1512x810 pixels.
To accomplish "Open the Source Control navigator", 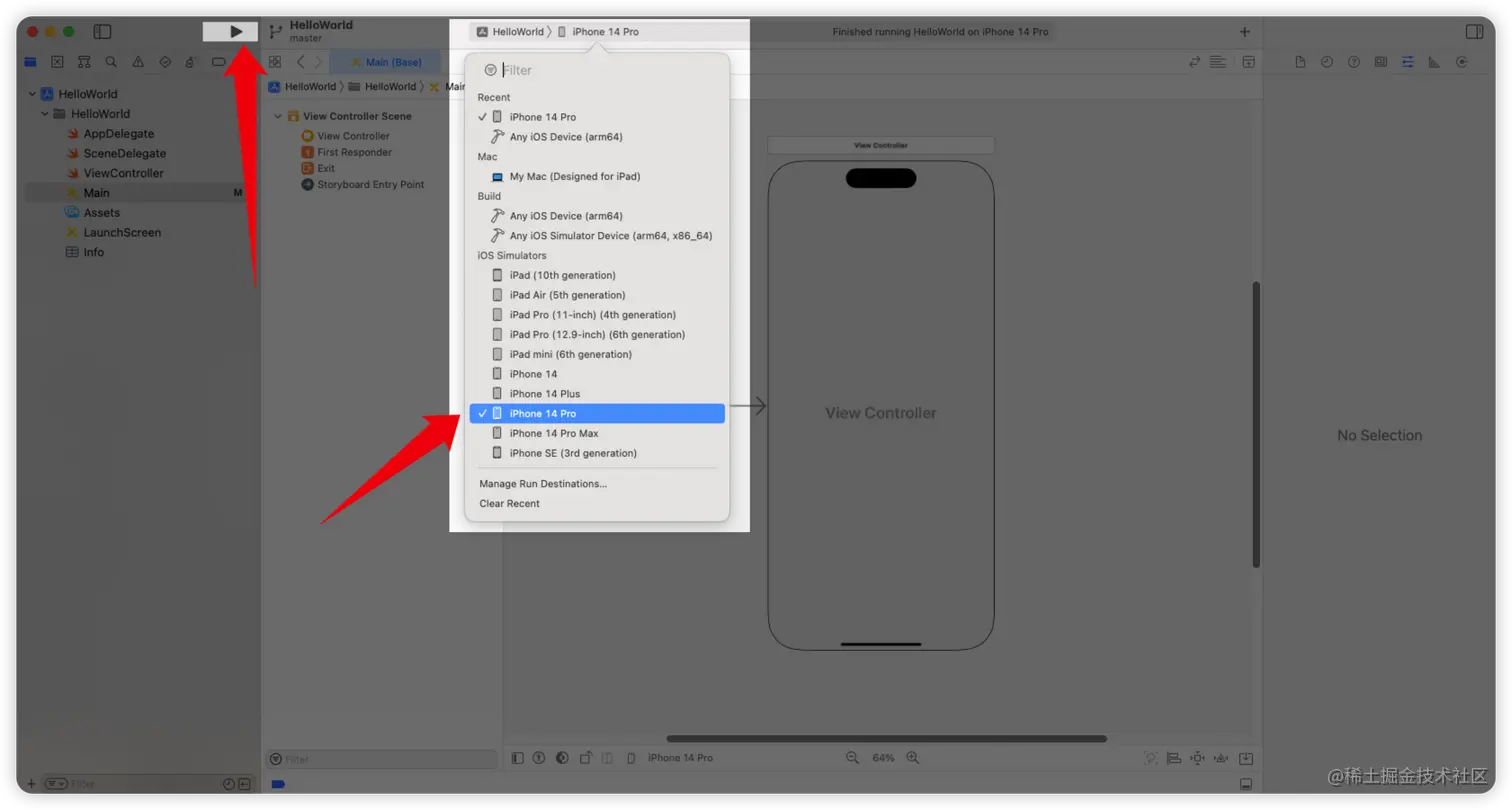I will tap(57, 62).
